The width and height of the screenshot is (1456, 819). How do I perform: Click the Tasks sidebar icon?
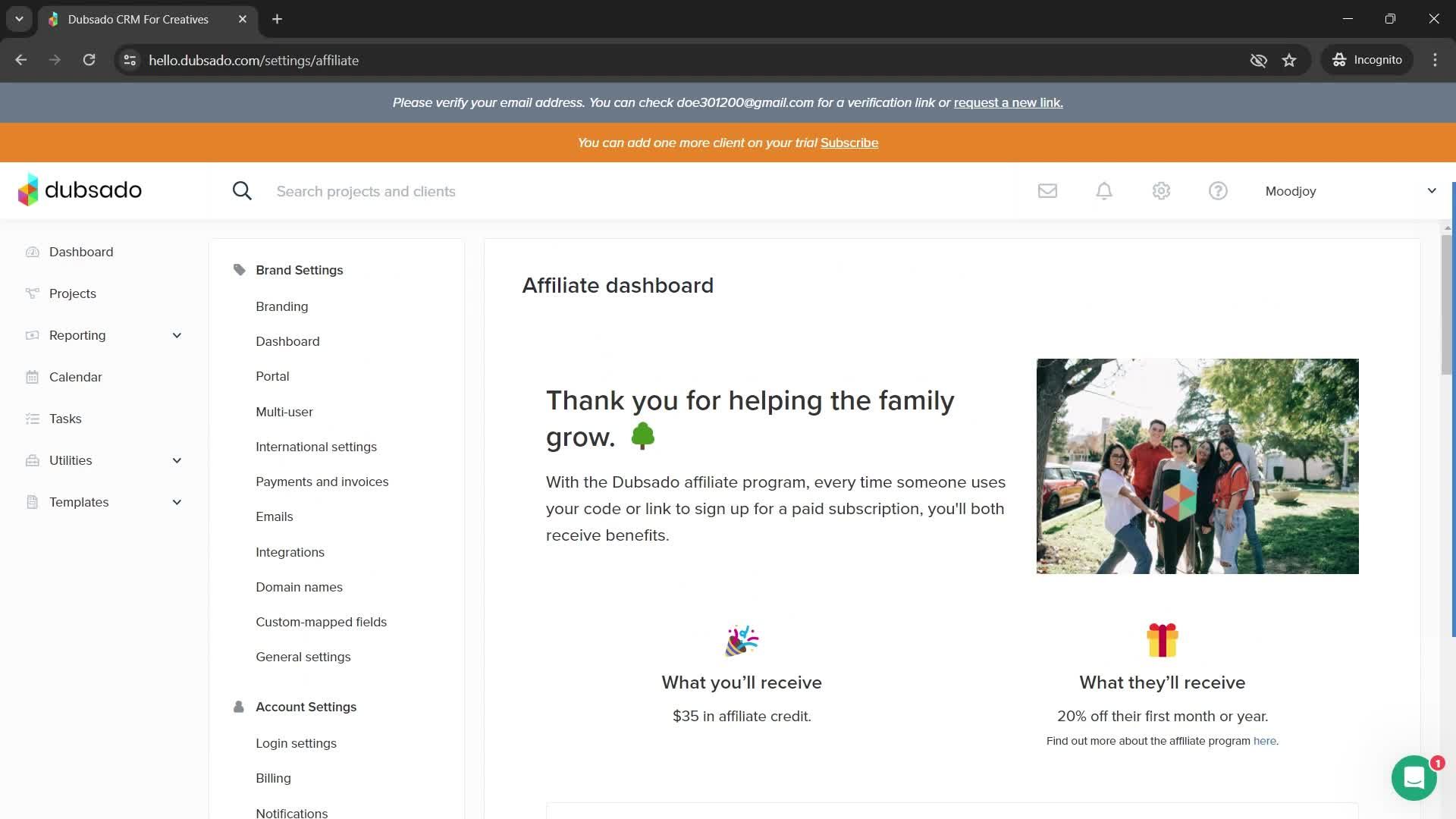[32, 419]
